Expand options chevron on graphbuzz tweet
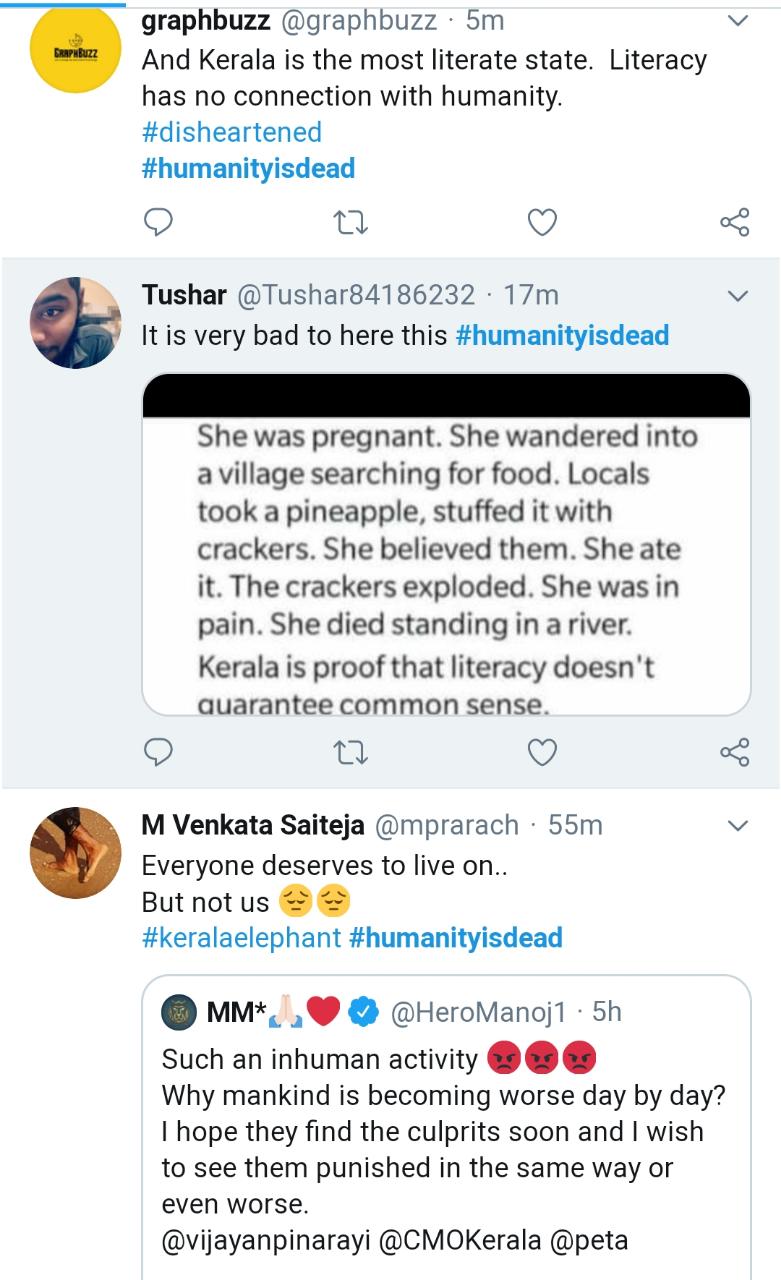Image resolution: width=781 pixels, height=1280 pixels. [737, 21]
